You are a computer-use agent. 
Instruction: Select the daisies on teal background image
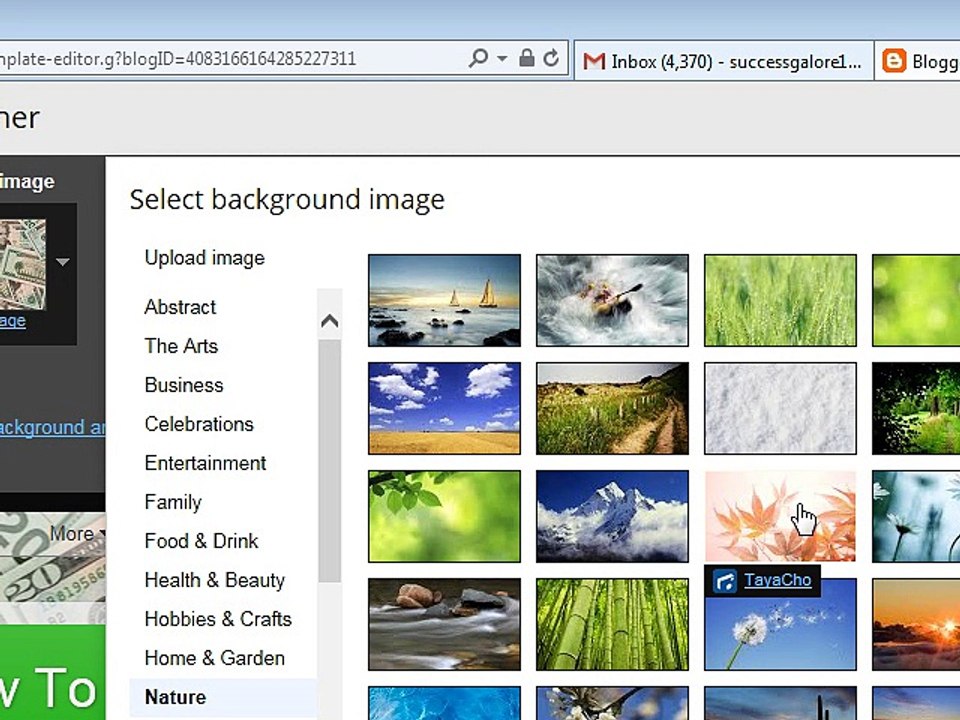(x=916, y=516)
